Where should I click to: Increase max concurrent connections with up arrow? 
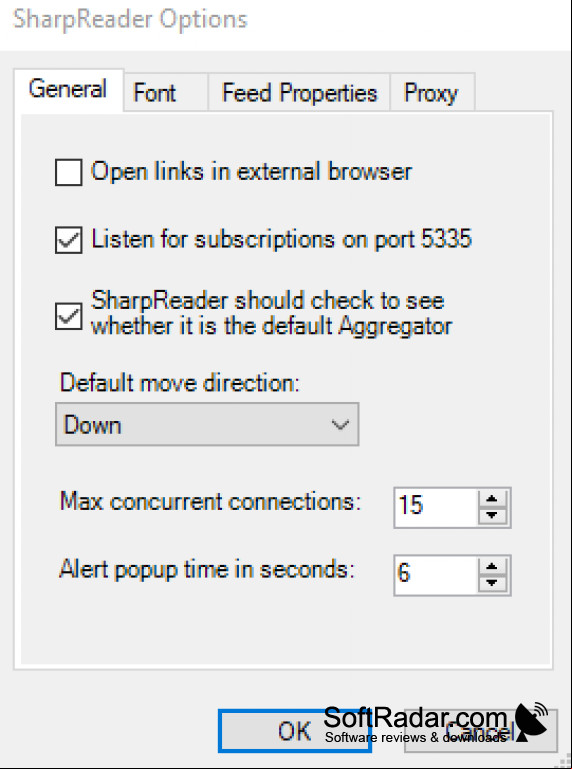492,499
